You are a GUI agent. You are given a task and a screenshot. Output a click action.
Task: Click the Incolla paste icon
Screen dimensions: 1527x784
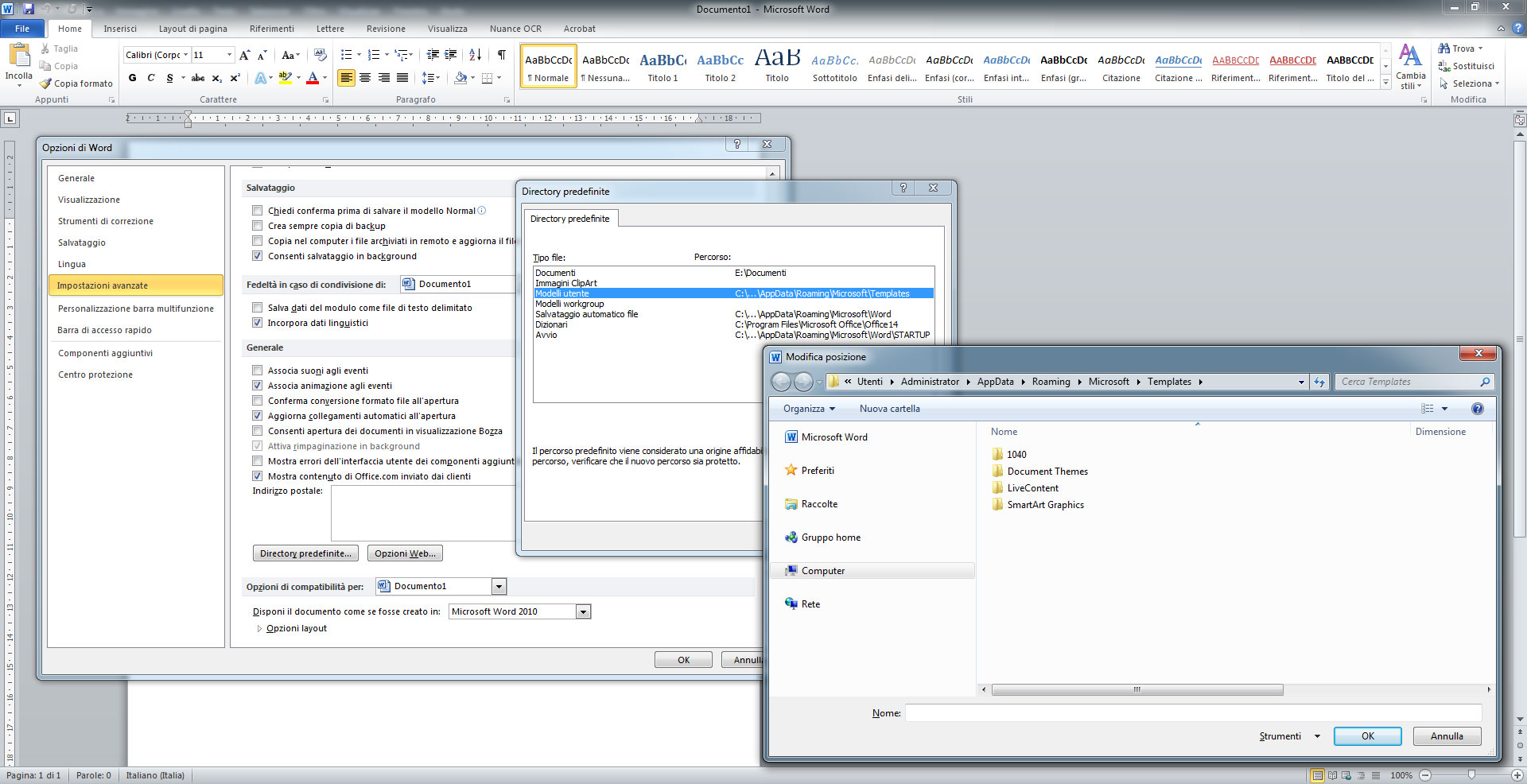18,56
